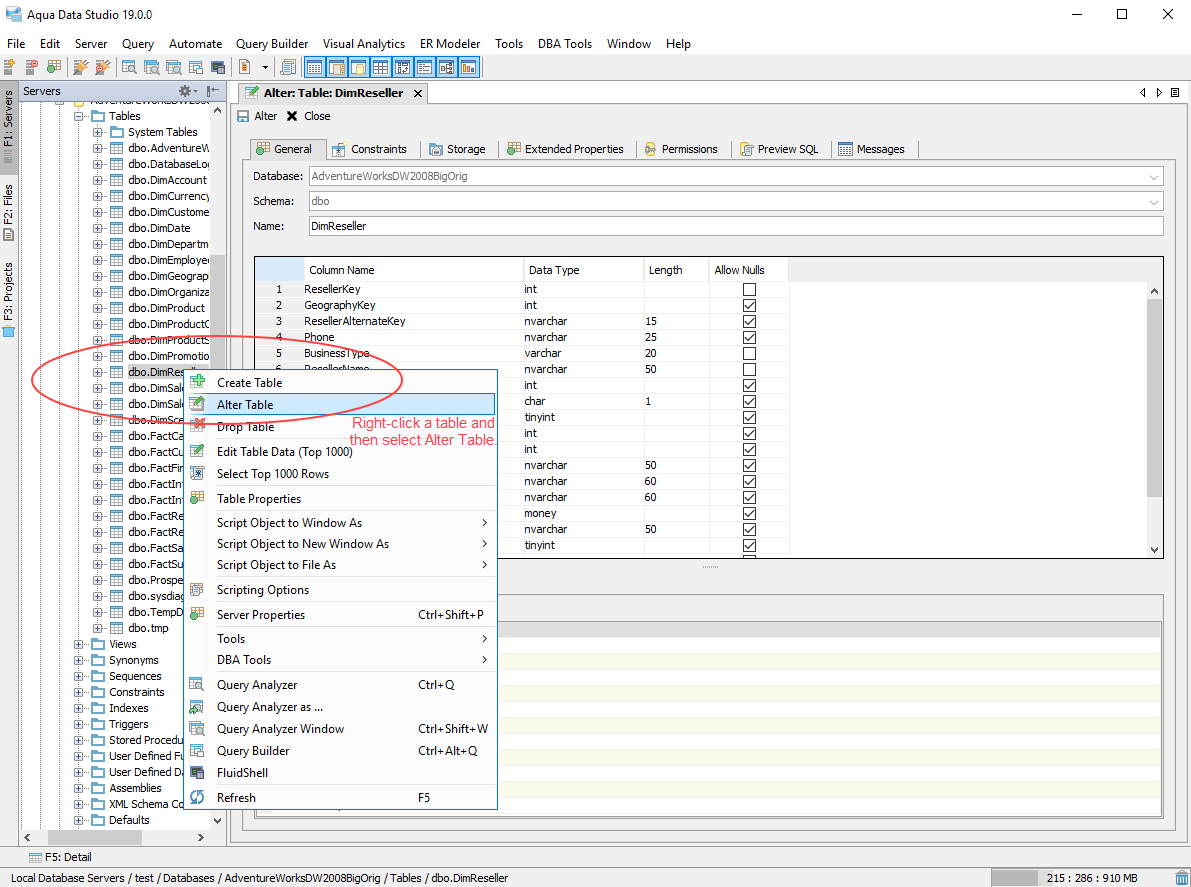Expand the Triggers folder
The image size is (1191, 887).
coord(78,724)
